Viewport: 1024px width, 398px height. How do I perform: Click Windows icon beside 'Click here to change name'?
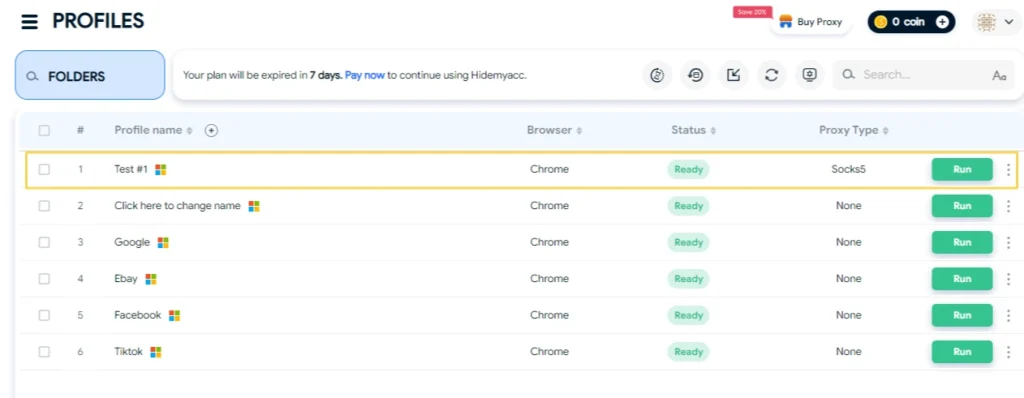point(254,207)
